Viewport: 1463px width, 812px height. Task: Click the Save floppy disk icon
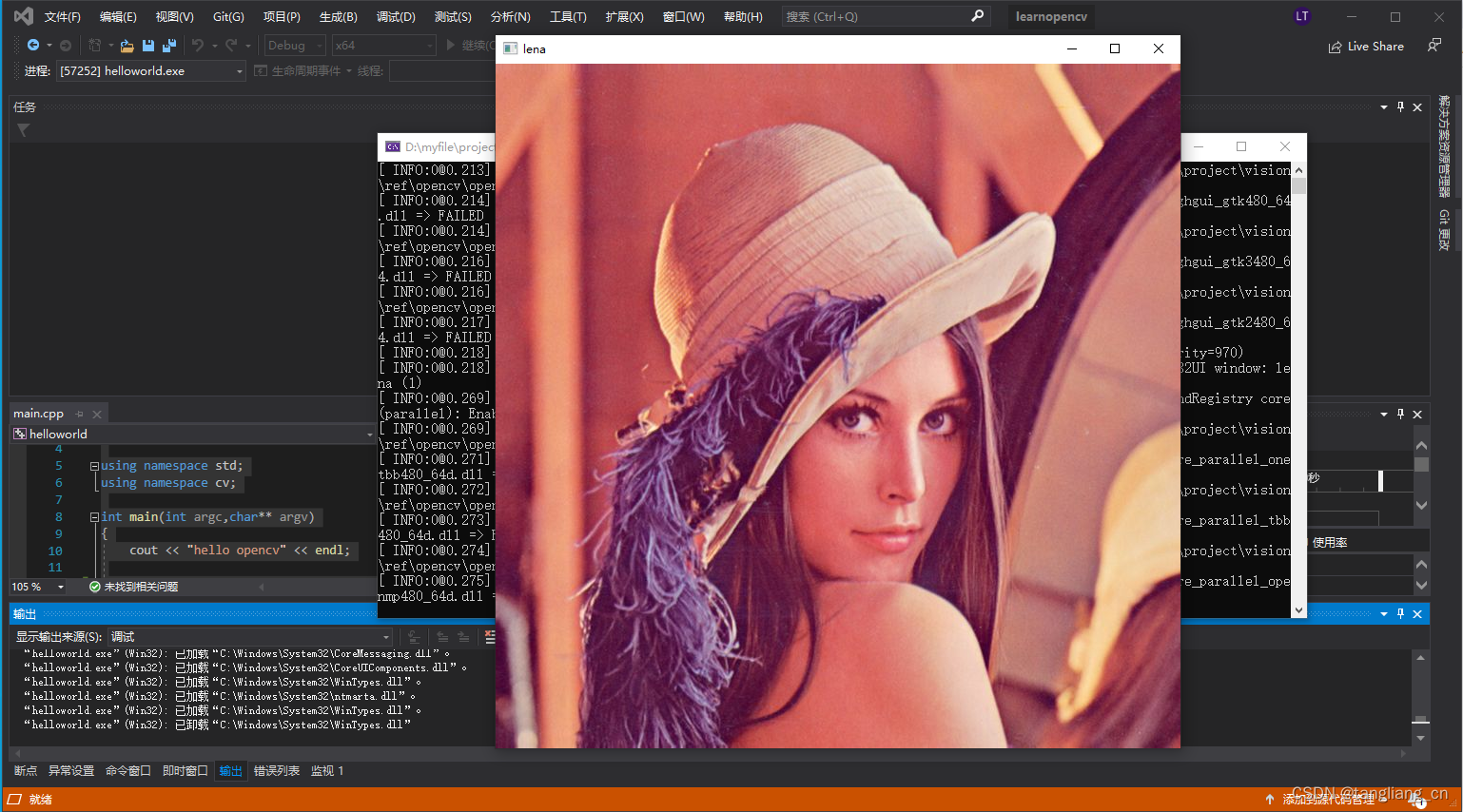point(148,45)
